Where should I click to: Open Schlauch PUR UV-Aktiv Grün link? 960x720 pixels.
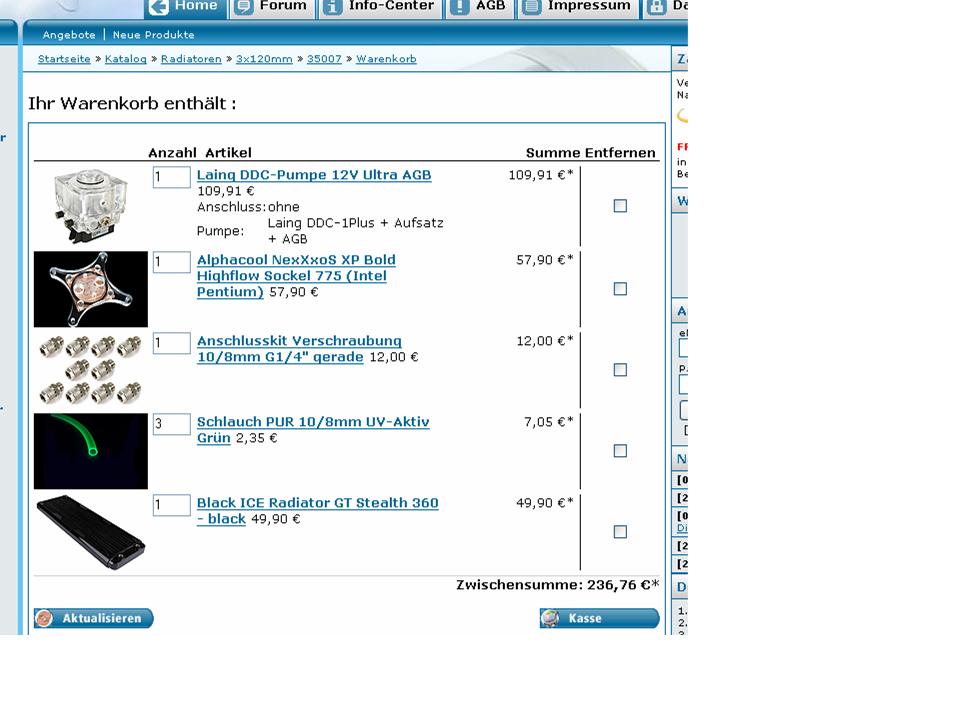click(313, 429)
